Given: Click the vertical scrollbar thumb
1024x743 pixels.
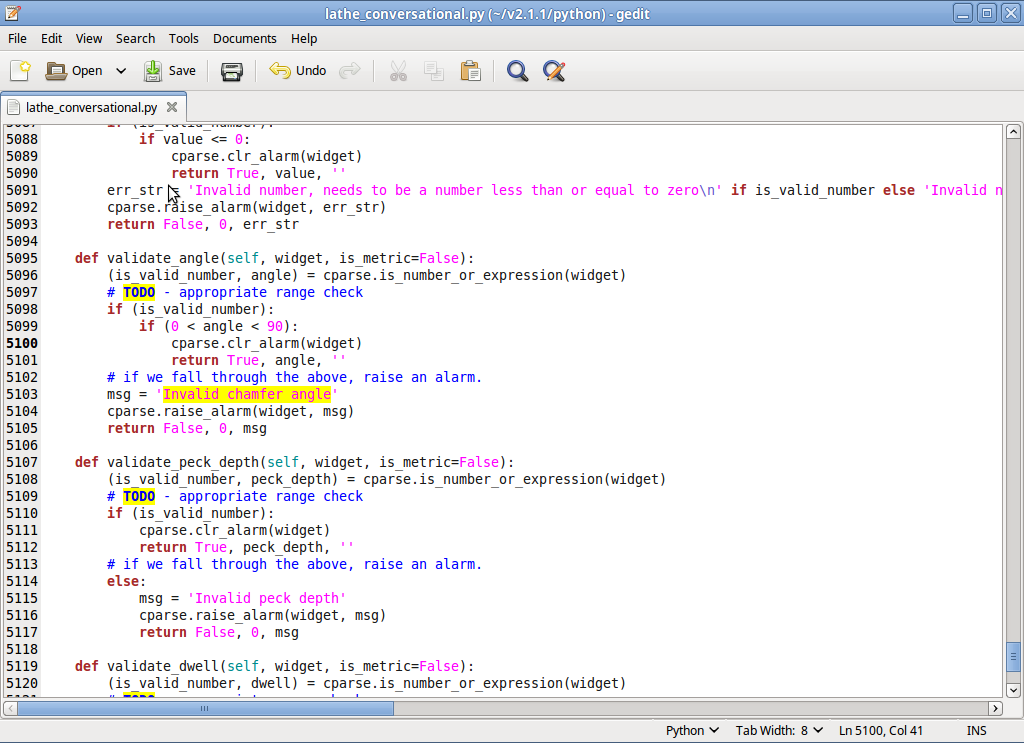Looking at the screenshot, I should coord(1013,657).
